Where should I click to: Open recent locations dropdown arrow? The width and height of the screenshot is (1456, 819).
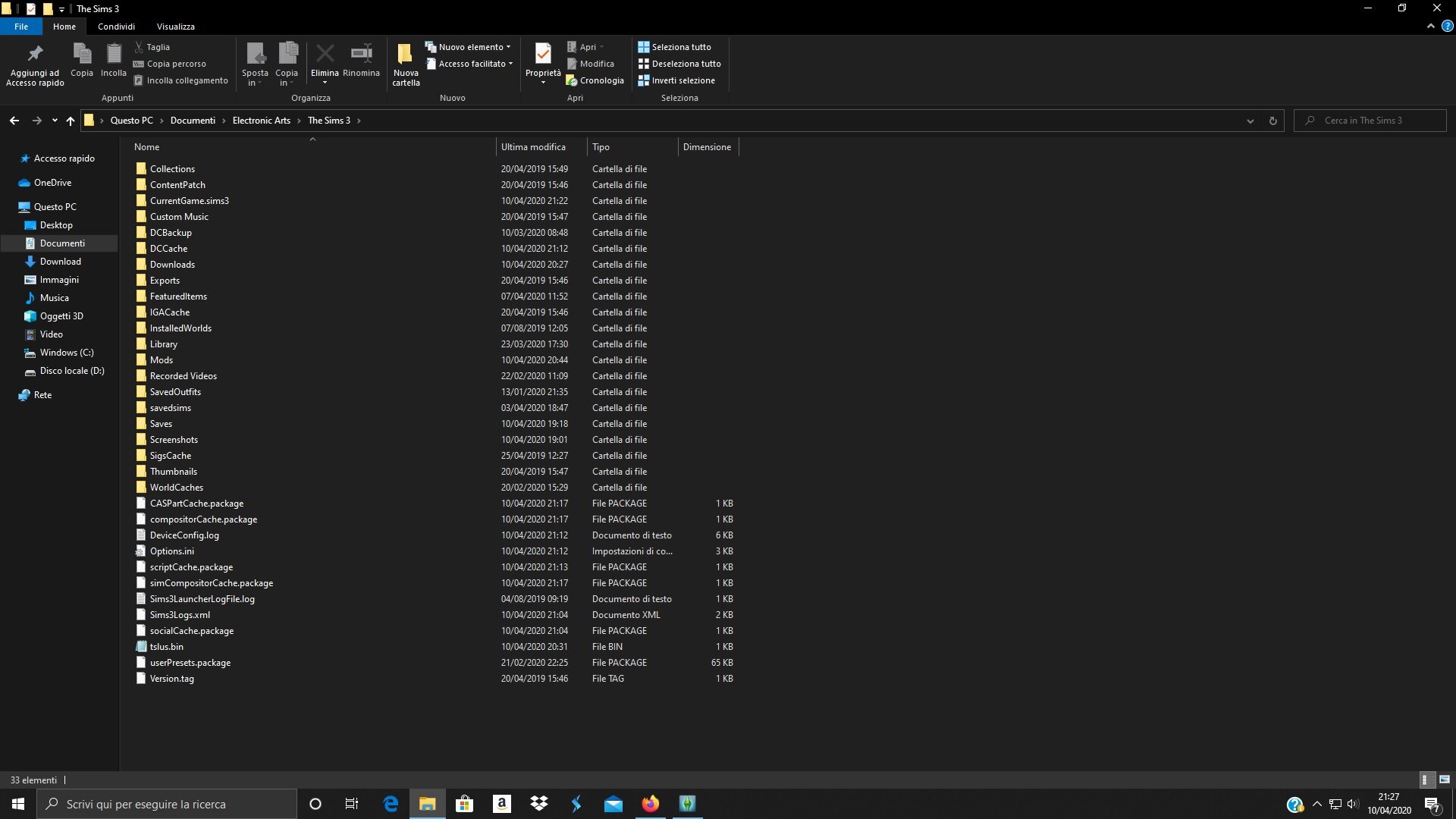point(55,121)
